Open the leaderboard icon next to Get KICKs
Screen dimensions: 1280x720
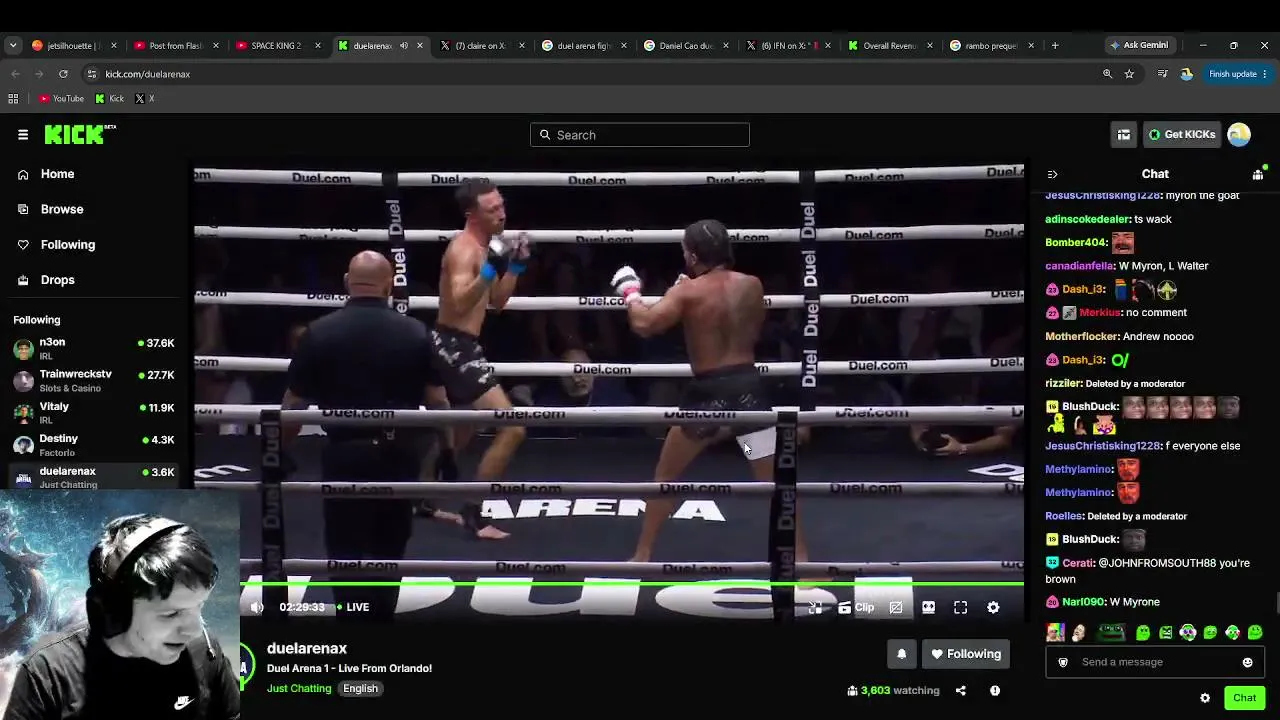(x=1124, y=135)
